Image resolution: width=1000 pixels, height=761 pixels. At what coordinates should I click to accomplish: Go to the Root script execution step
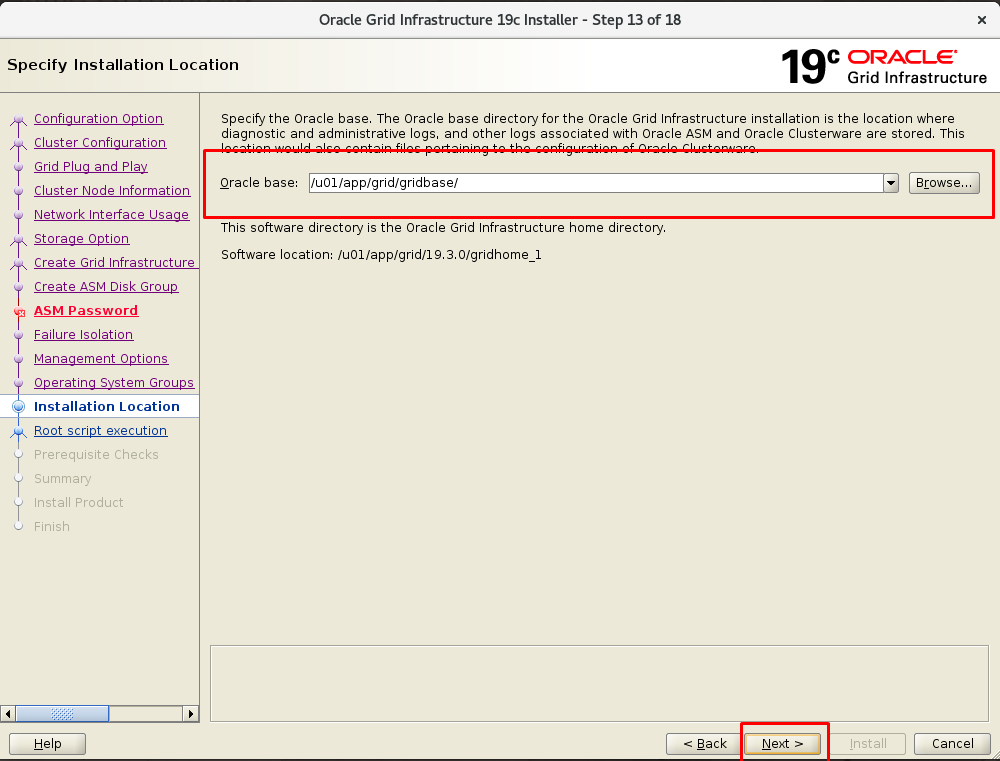pos(100,431)
